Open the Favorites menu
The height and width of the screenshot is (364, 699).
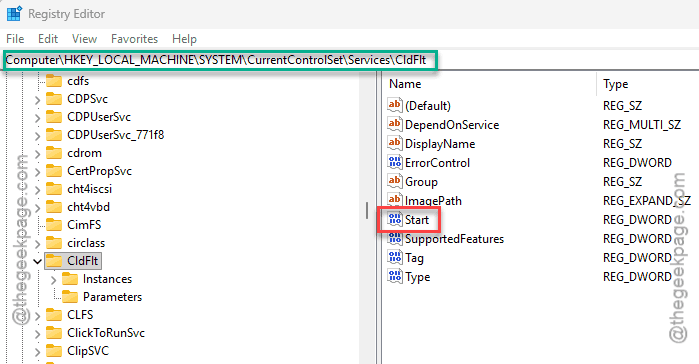[x=134, y=39]
